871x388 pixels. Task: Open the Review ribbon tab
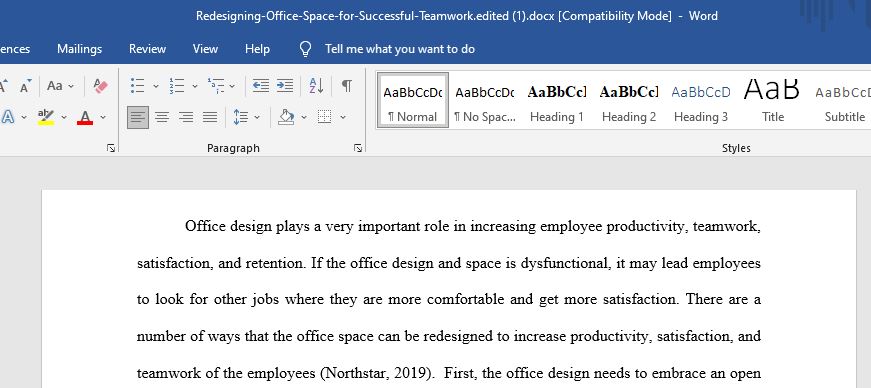[x=147, y=49]
